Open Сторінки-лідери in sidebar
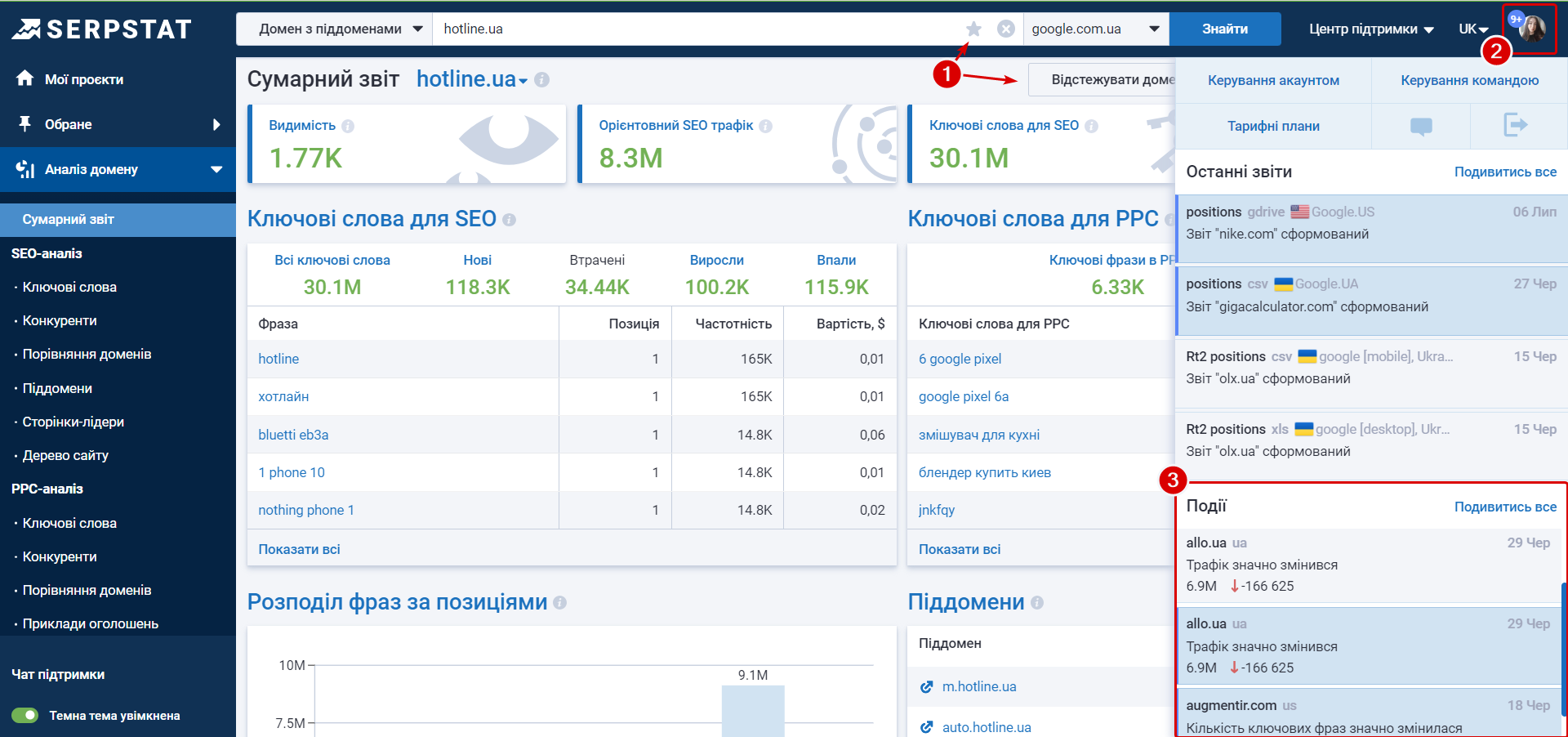The height and width of the screenshot is (737, 1568). (73, 422)
